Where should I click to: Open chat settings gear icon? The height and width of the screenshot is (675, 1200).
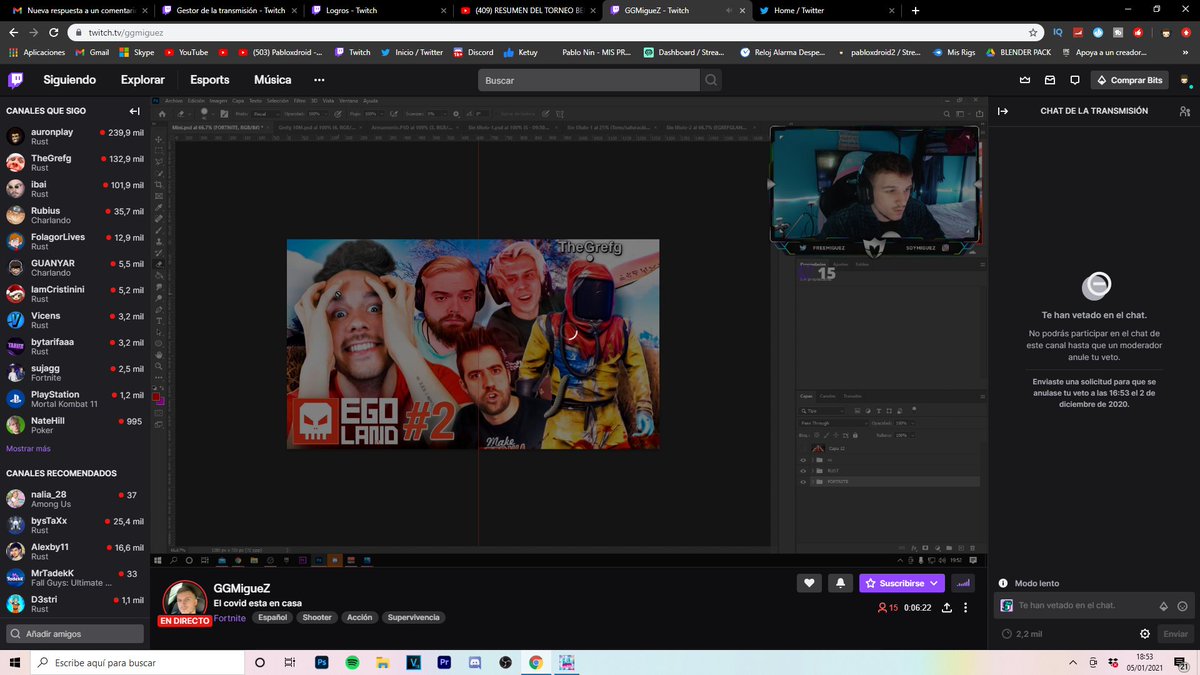pyautogui.click(x=1145, y=634)
